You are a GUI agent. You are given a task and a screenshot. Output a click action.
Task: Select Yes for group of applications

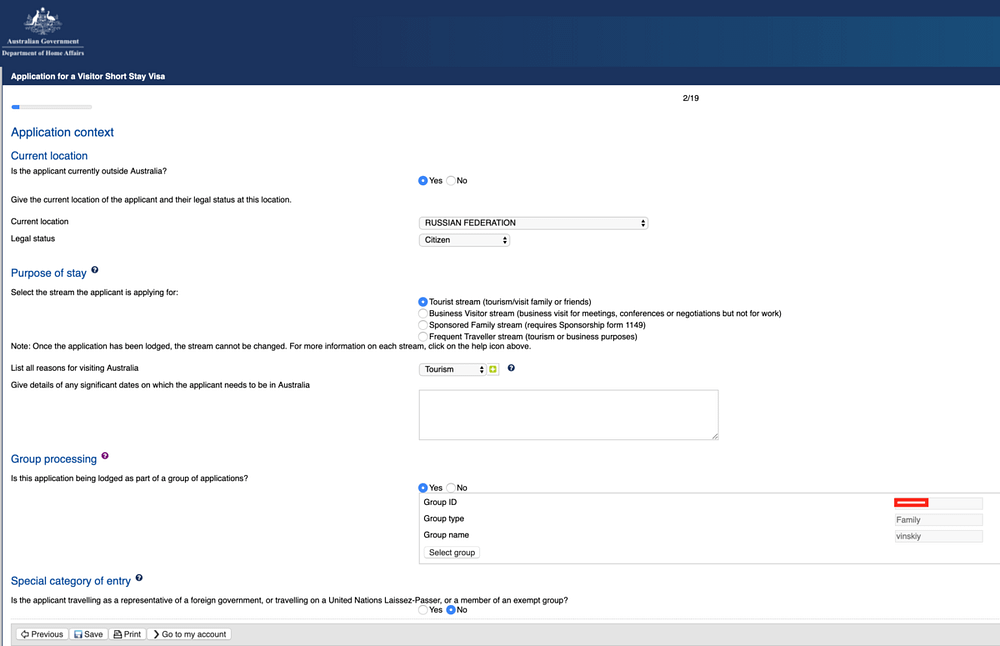point(423,488)
